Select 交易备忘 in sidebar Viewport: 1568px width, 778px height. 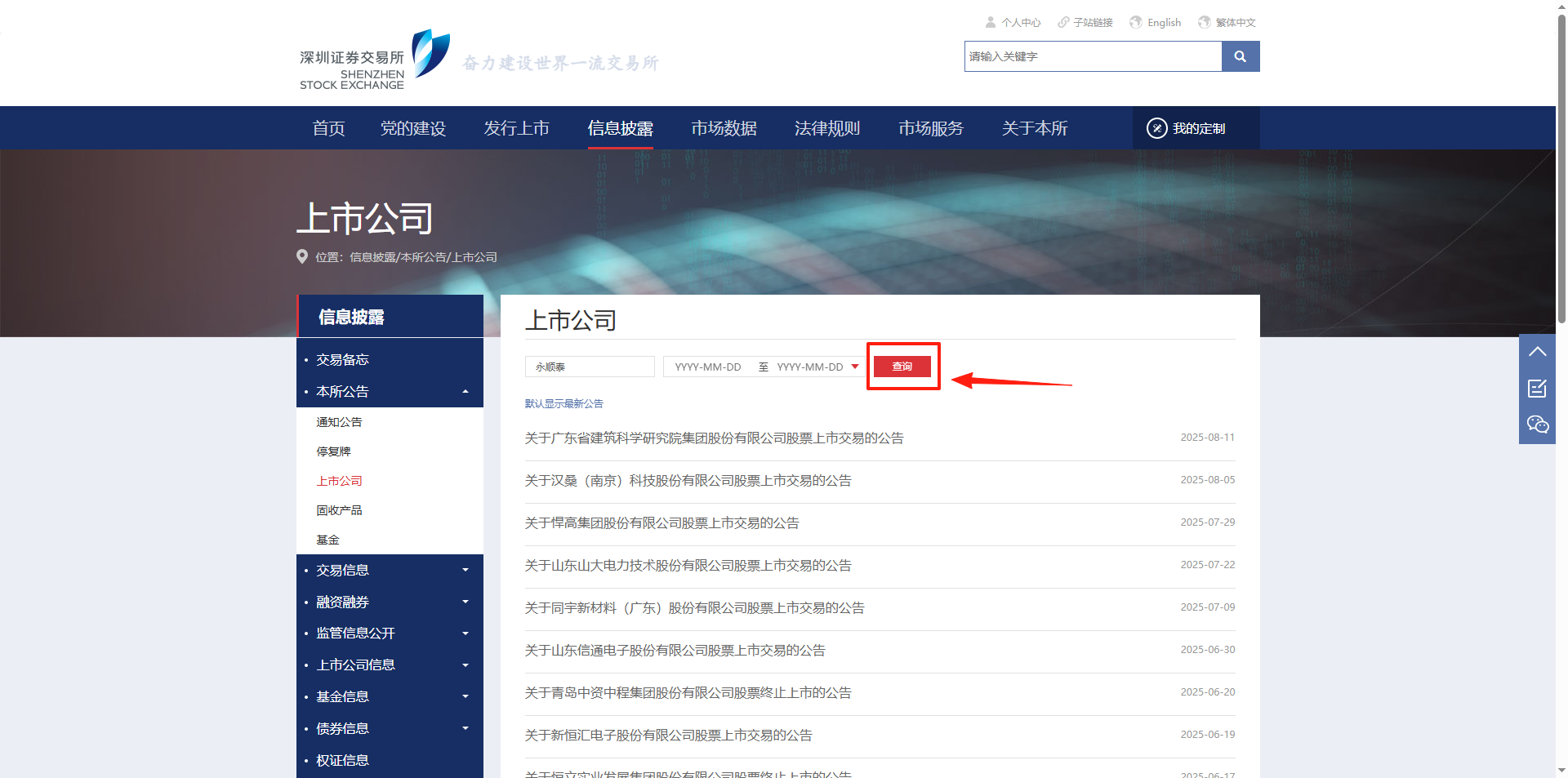[x=342, y=360]
